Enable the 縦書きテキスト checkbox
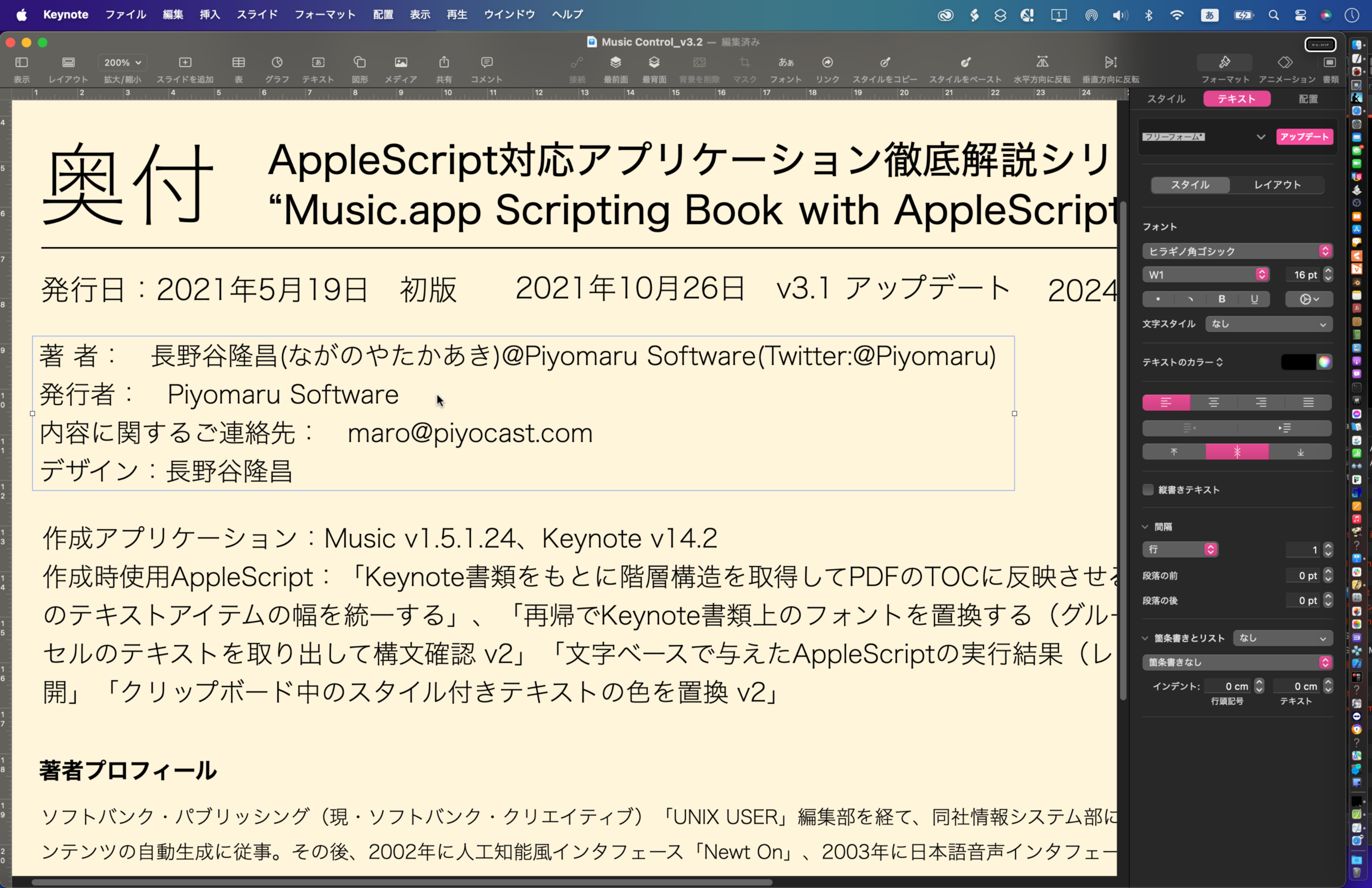Screen dimensions: 1372x888 point(1147,490)
